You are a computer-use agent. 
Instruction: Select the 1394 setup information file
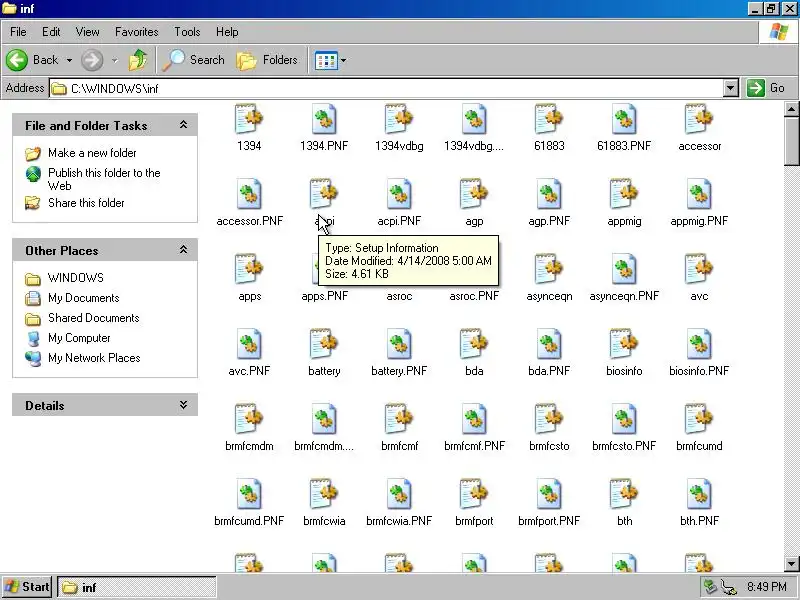click(x=249, y=119)
